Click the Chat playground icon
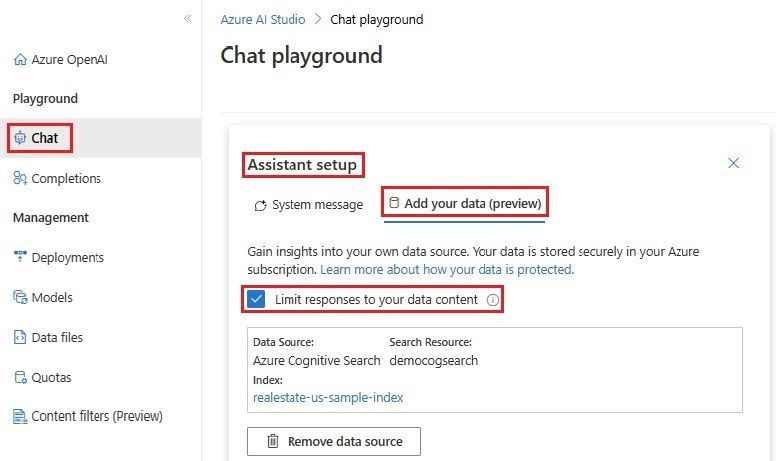 [20, 138]
